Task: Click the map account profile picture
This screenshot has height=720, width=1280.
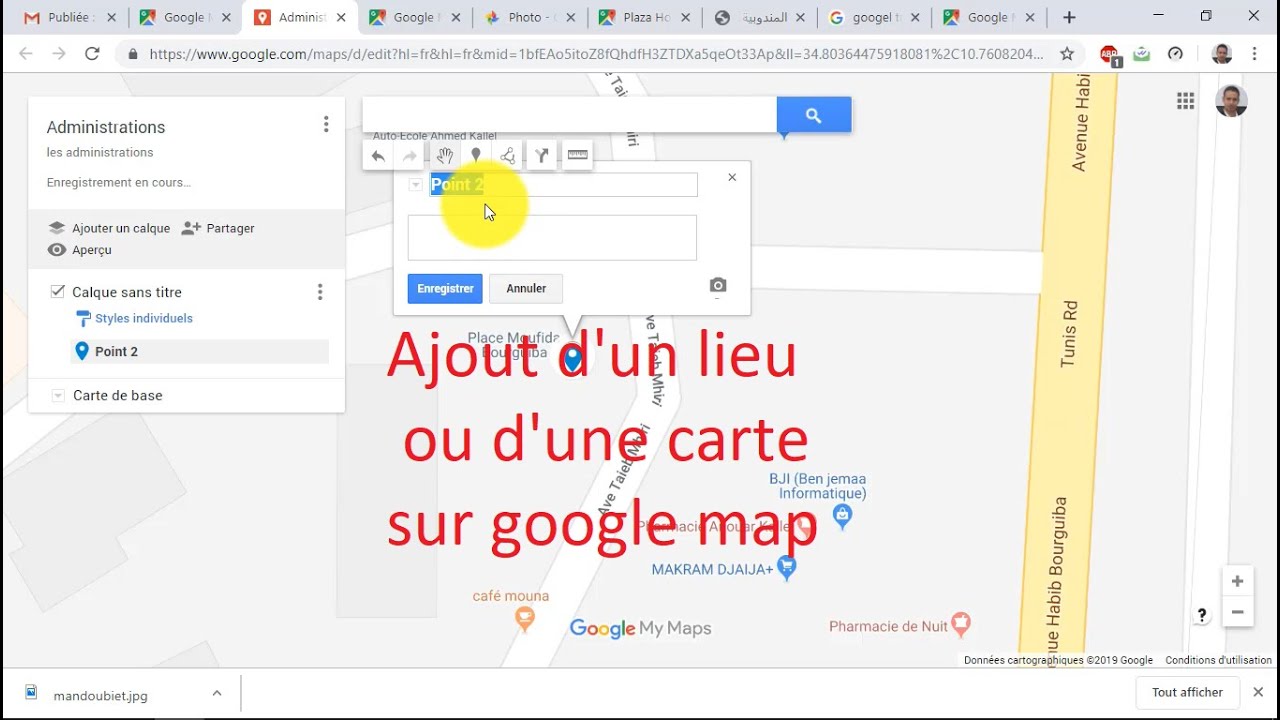Action: [1231, 100]
